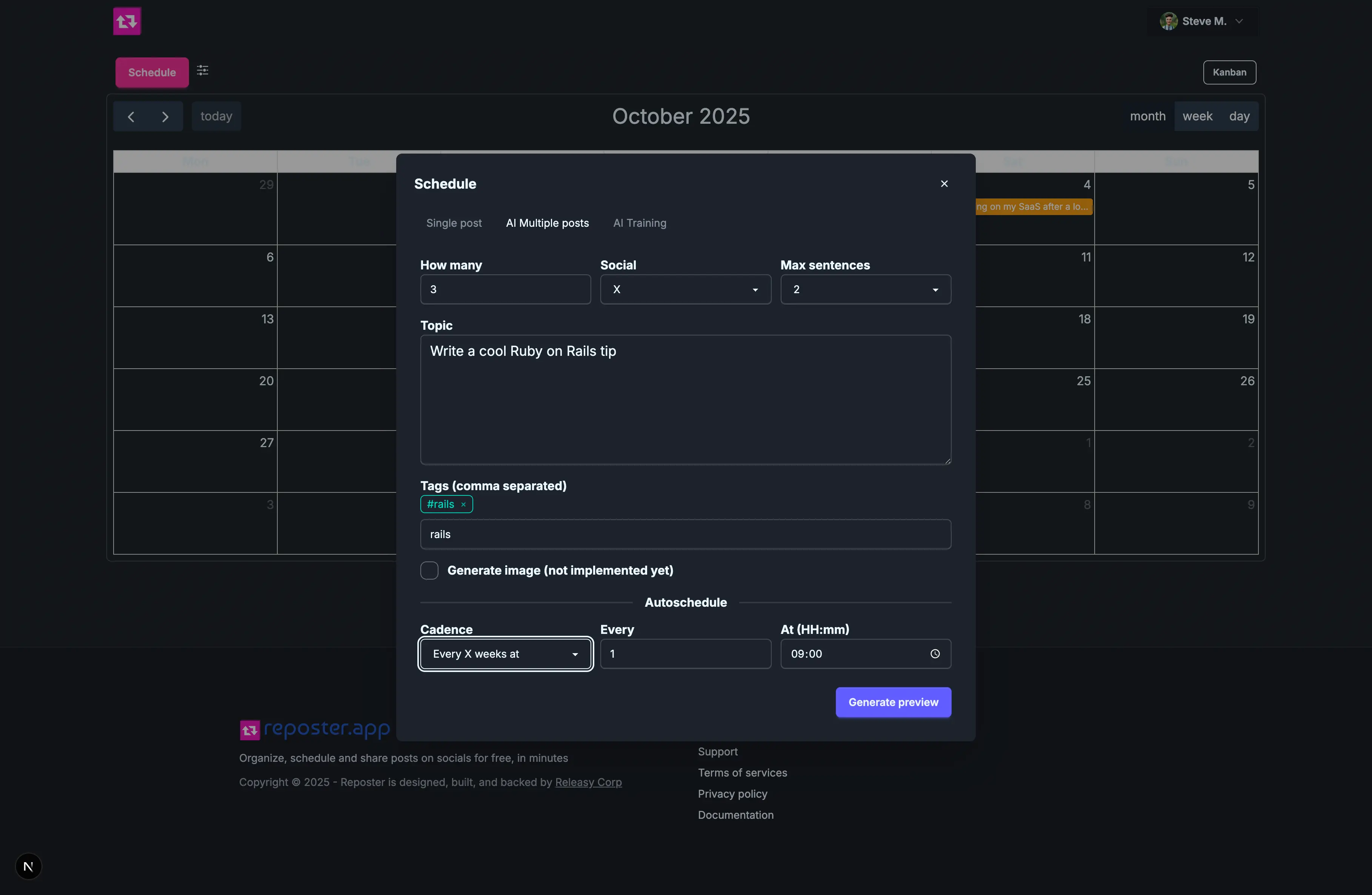
Task: Open the Releasy Corp link
Action: point(588,783)
